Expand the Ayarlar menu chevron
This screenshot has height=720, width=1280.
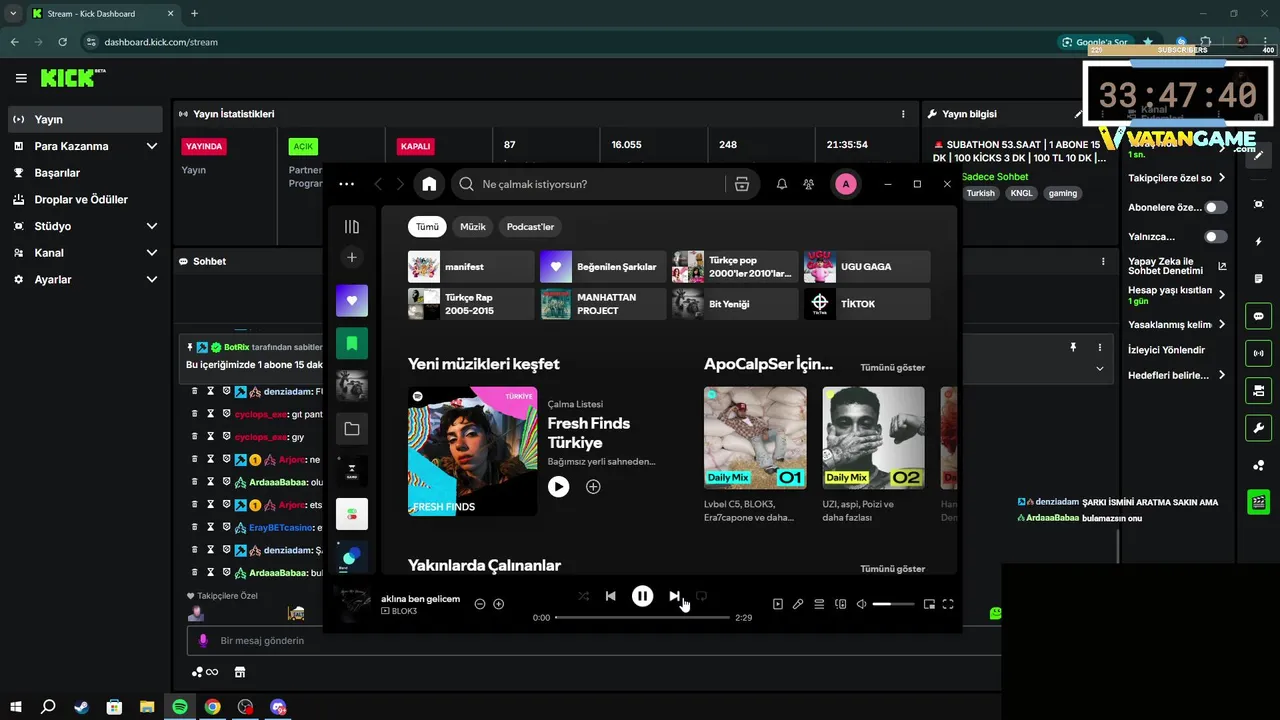(x=152, y=280)
